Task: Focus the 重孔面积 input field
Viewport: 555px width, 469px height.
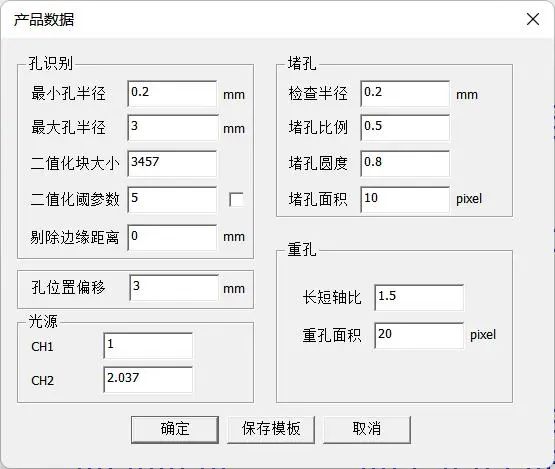Action: tap(419, 336)
